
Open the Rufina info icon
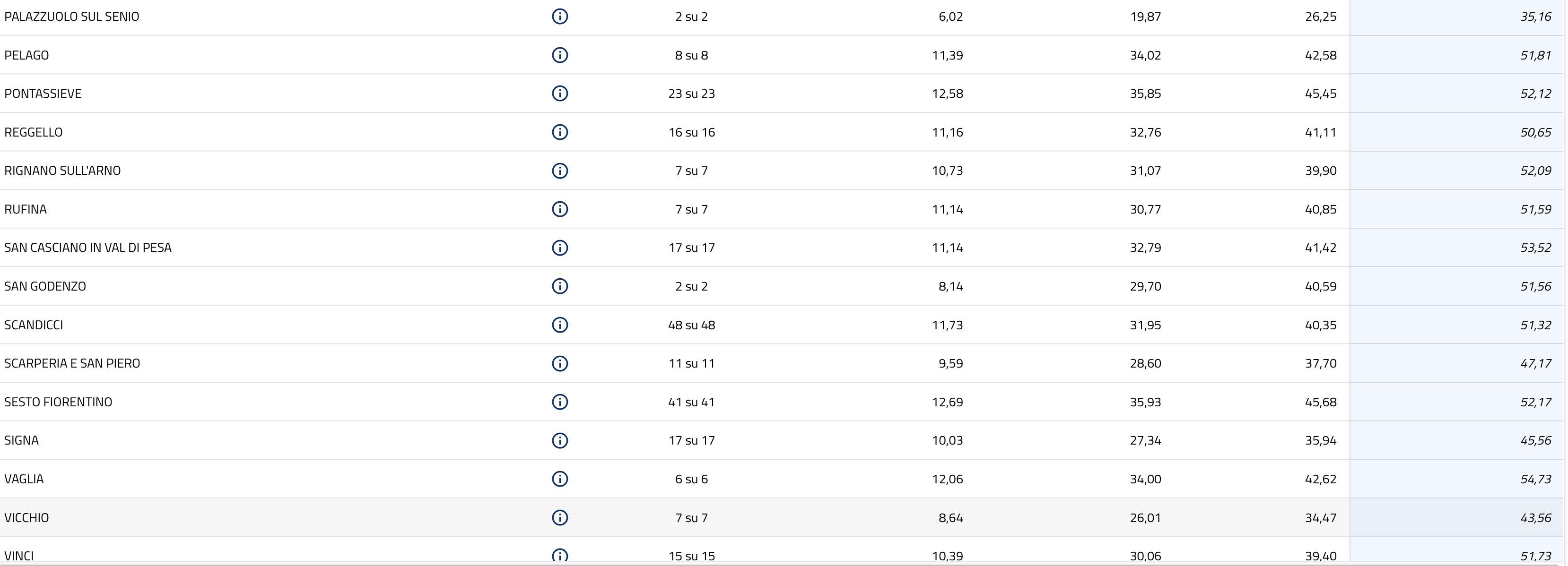point(559,209)
